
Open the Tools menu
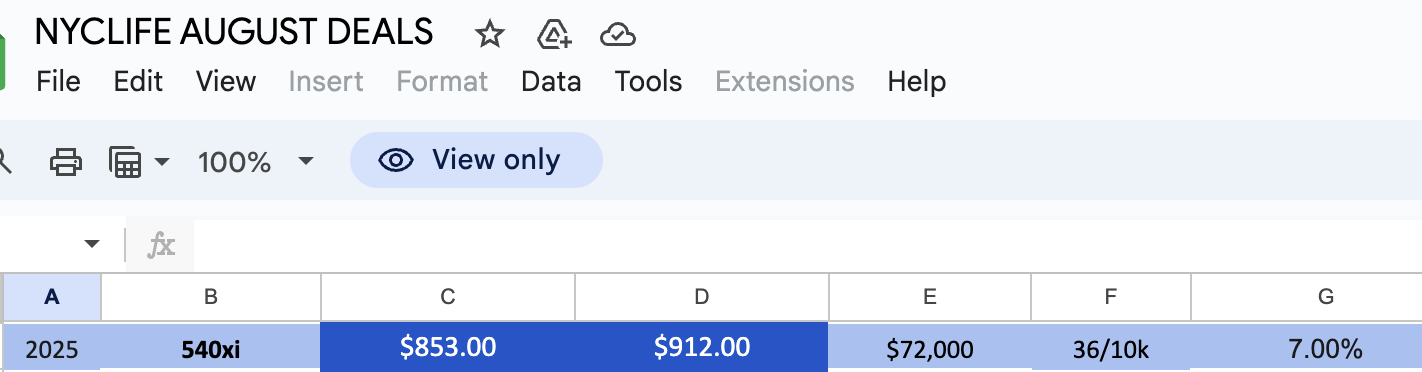tap(648, 81)
